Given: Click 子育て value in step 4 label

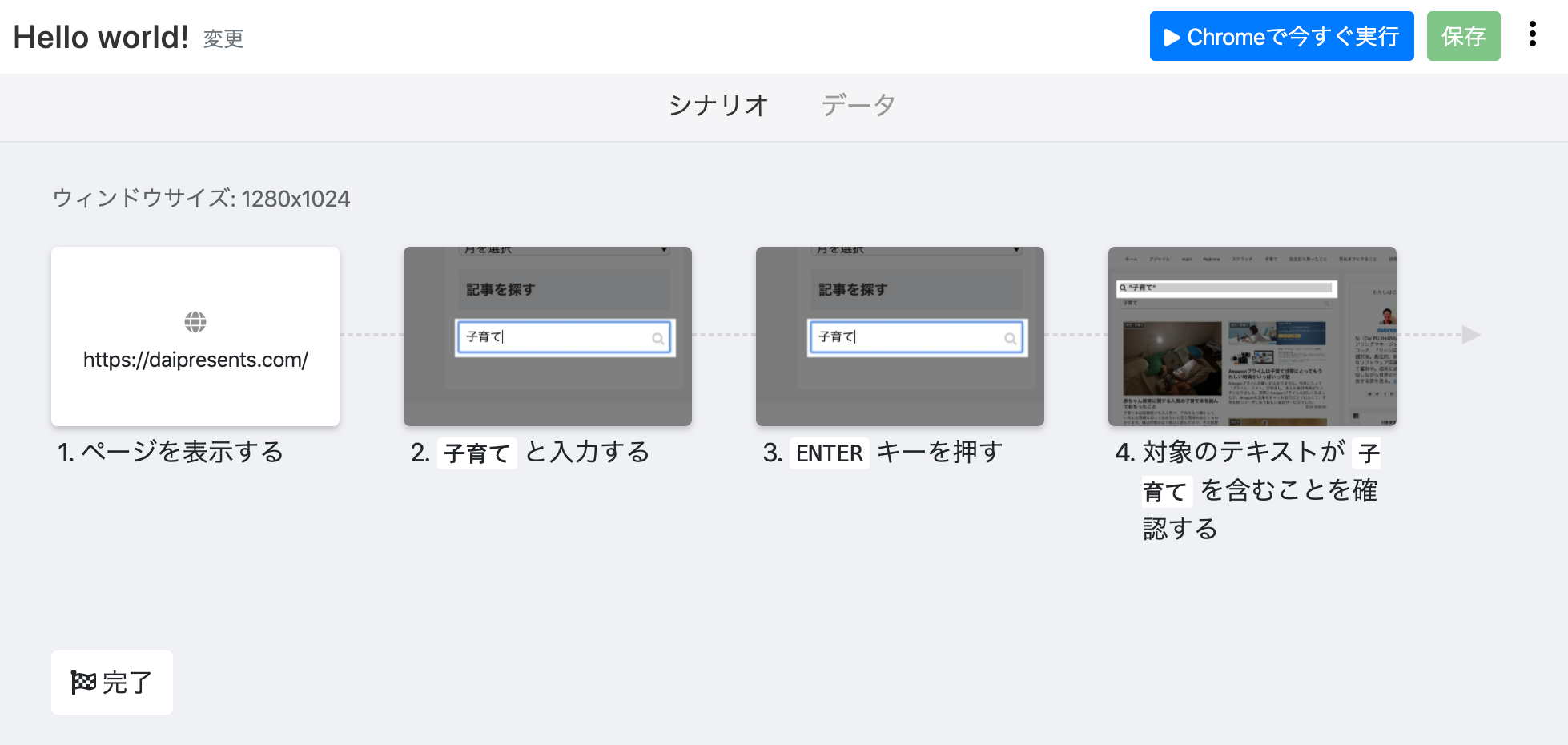Looking at the screenshot, I should point(1165,491).
